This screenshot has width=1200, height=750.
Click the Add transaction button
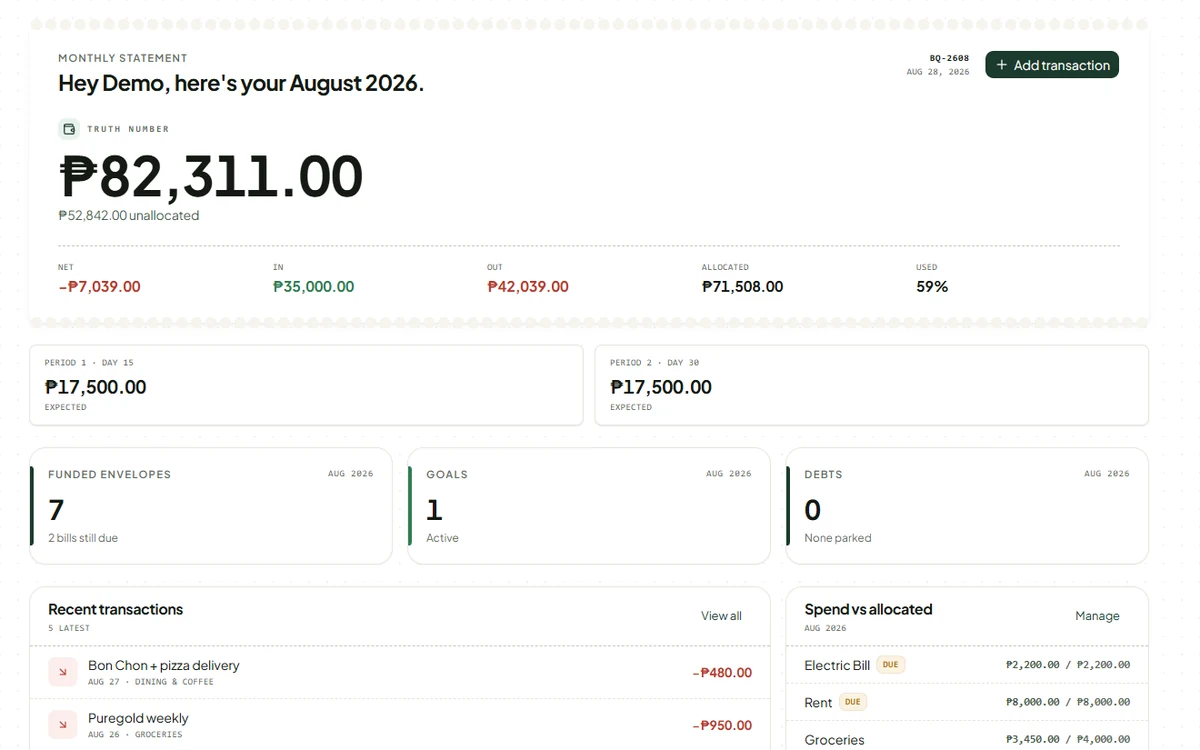[x=1052, y=65]
